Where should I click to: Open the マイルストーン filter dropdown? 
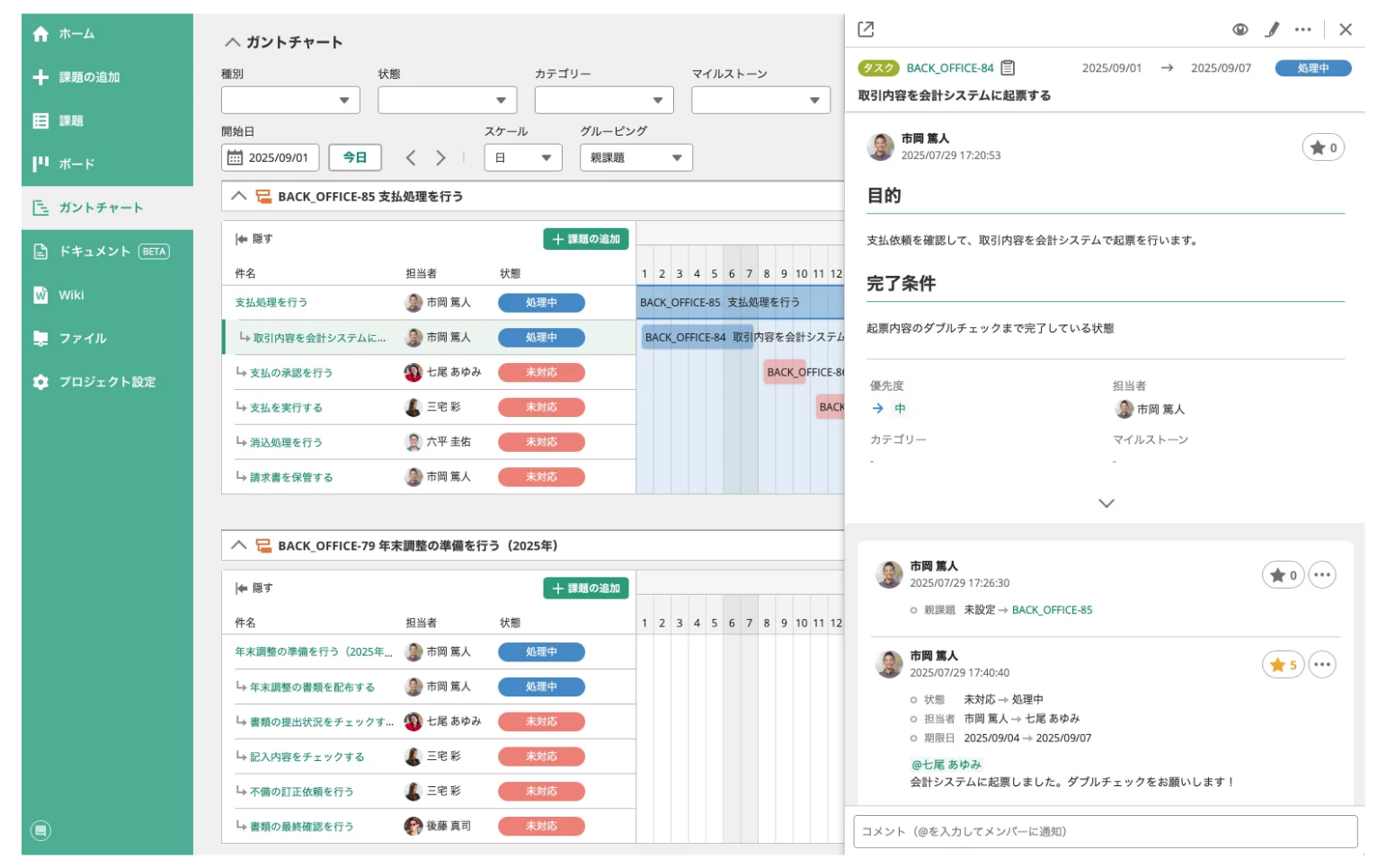760,100
